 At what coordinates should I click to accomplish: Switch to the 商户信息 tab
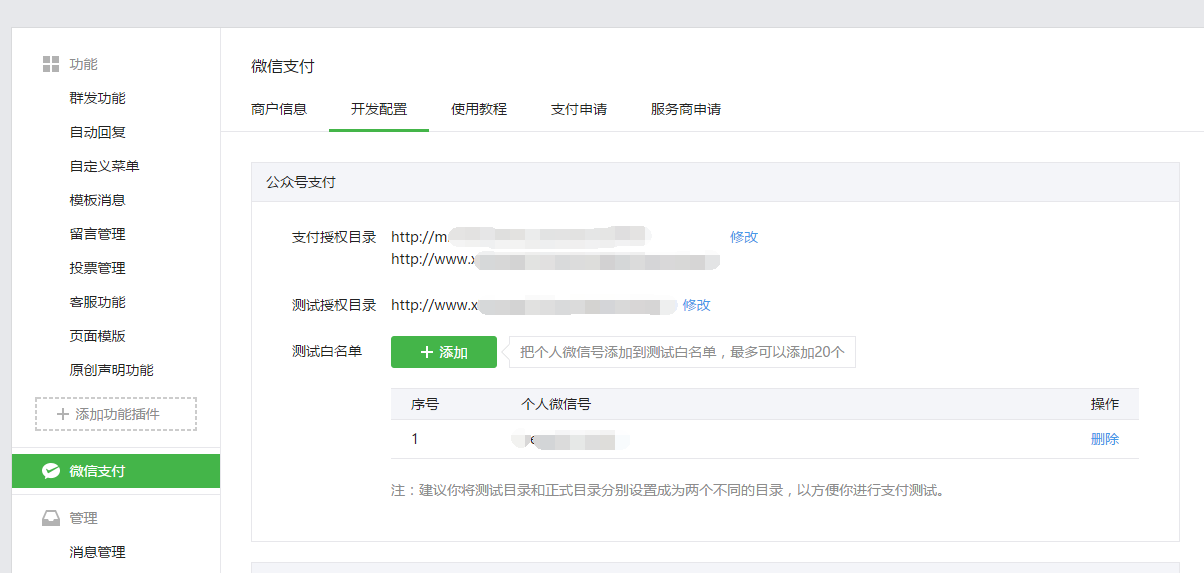[x=279, y=109]
